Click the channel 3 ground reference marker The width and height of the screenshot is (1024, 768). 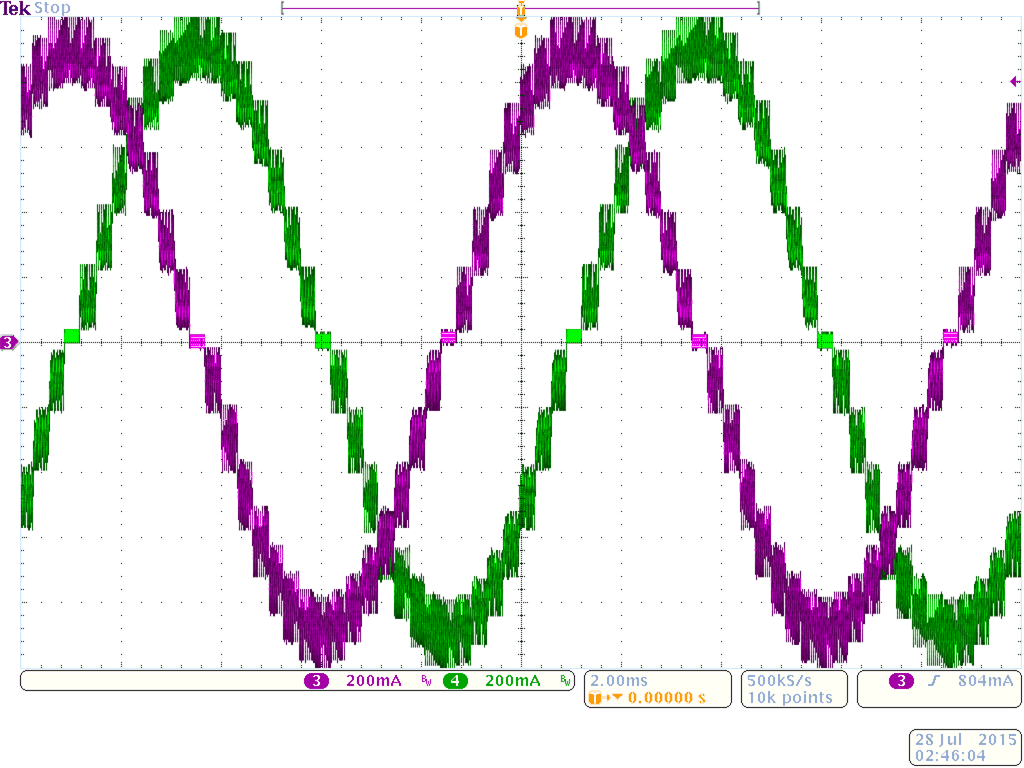click(7, 342)
